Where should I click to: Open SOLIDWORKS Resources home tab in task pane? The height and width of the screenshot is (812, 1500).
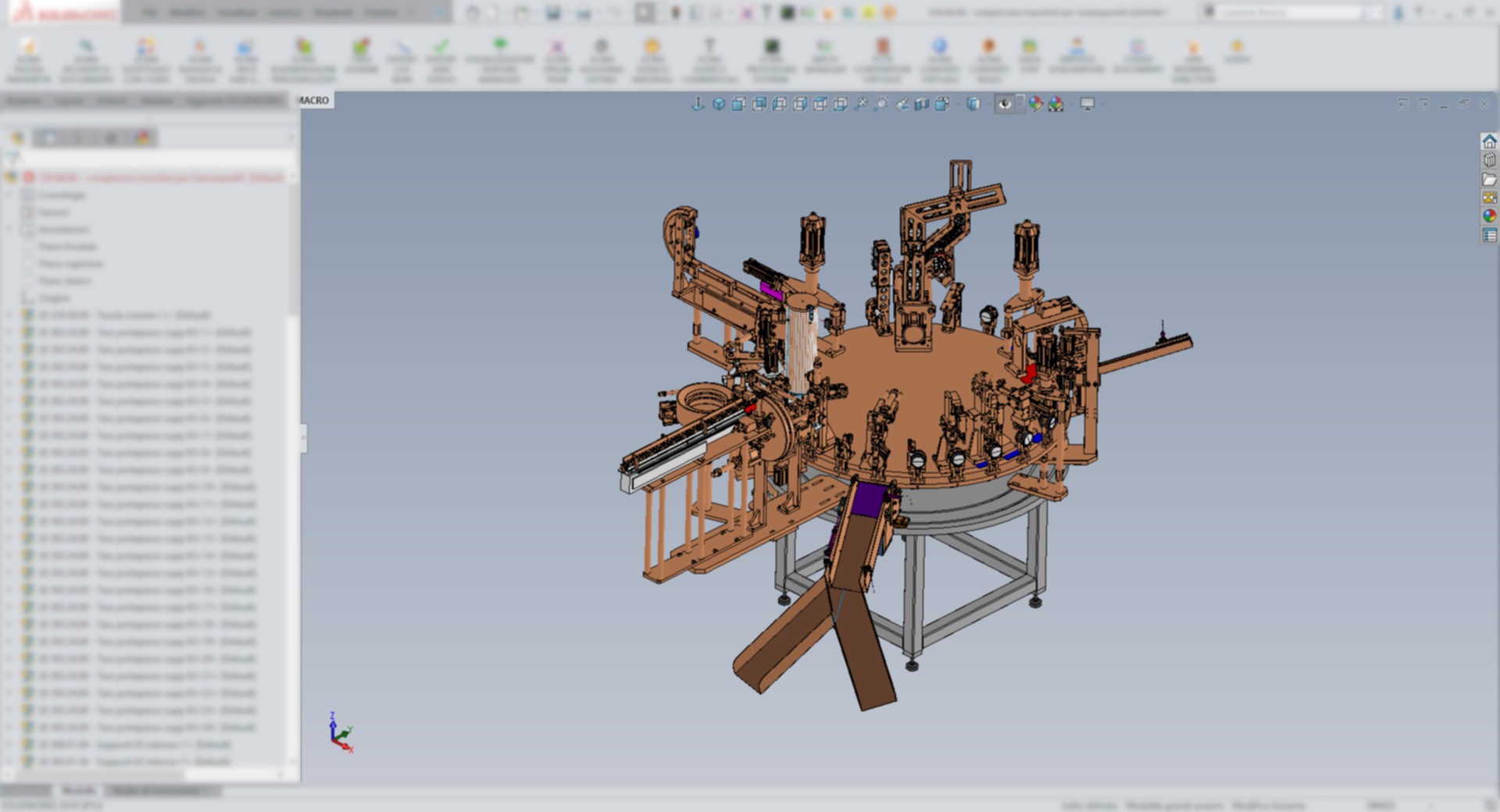click(1489, 141)
